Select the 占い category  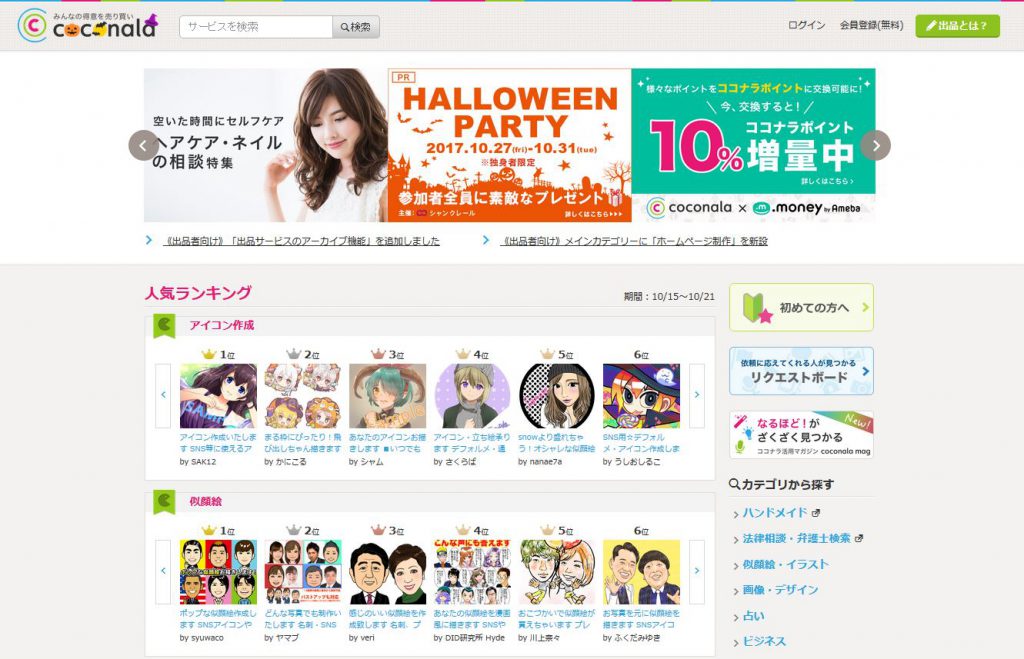click(752, 614)
